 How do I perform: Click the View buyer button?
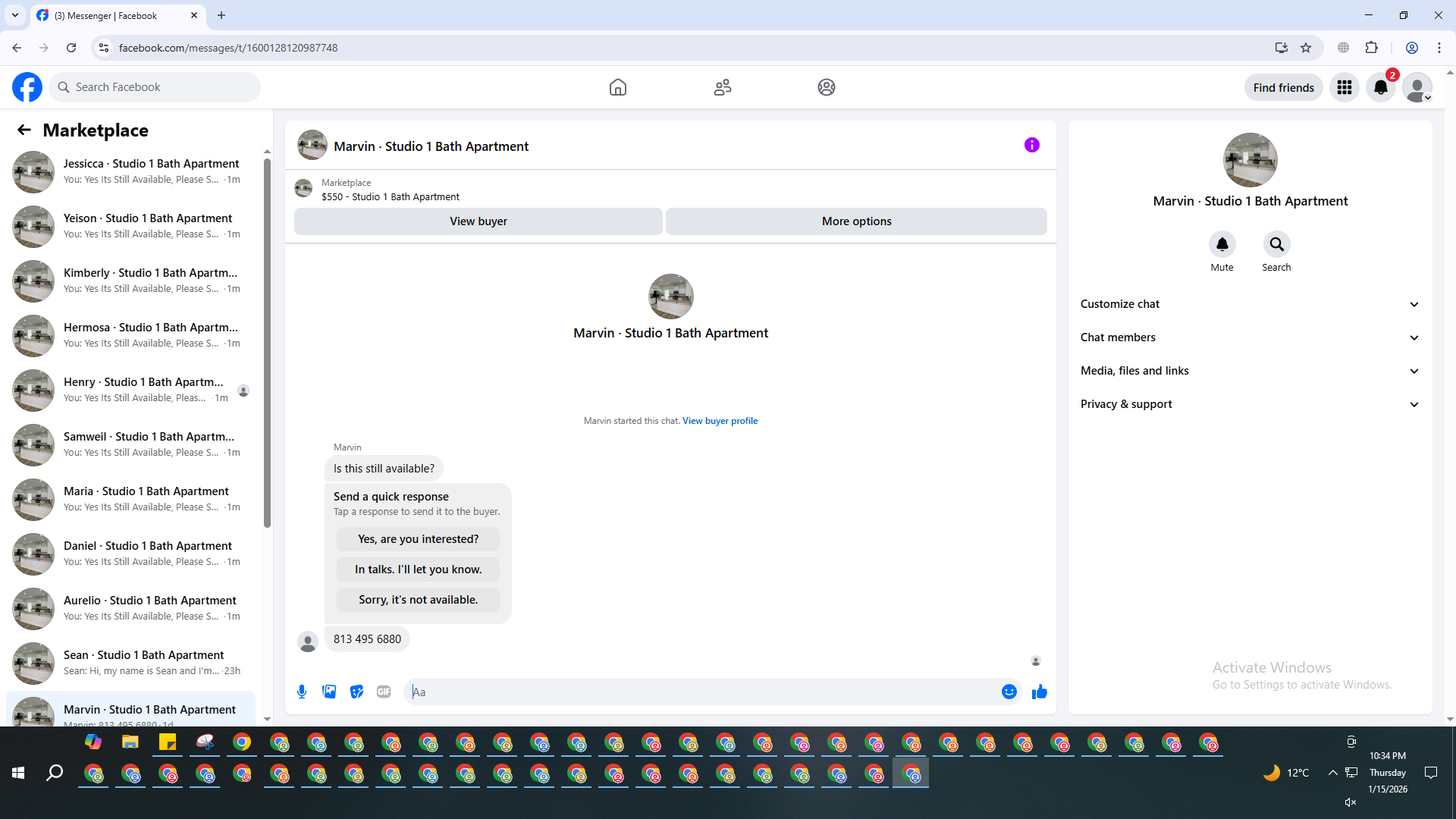[x=478, y=221]
